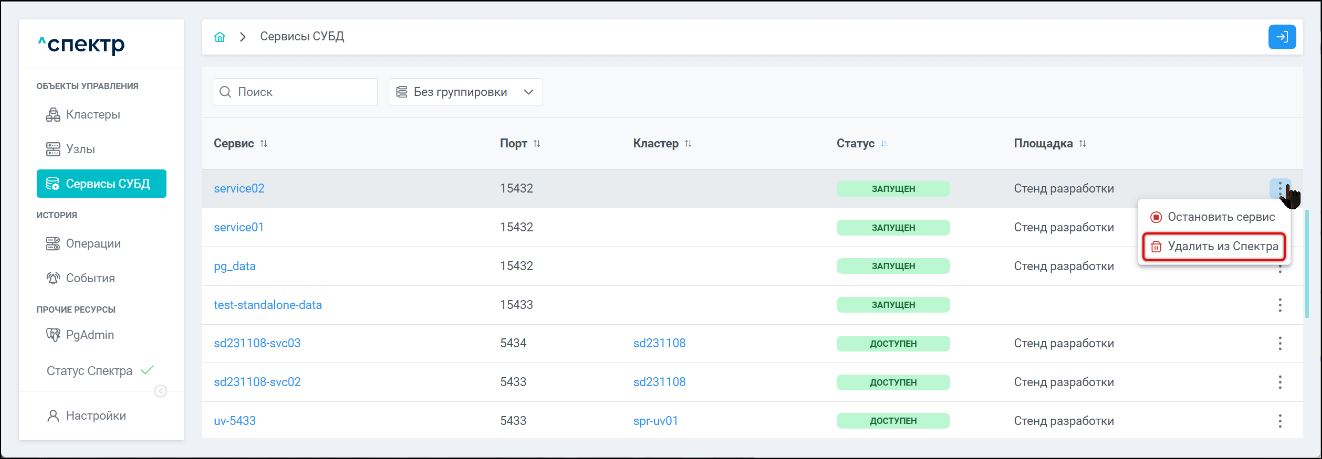Collapse the sidebar with the arrow icon
Image resolution: width=1322 pixels, height=459 pixels.
click(160, 391)
